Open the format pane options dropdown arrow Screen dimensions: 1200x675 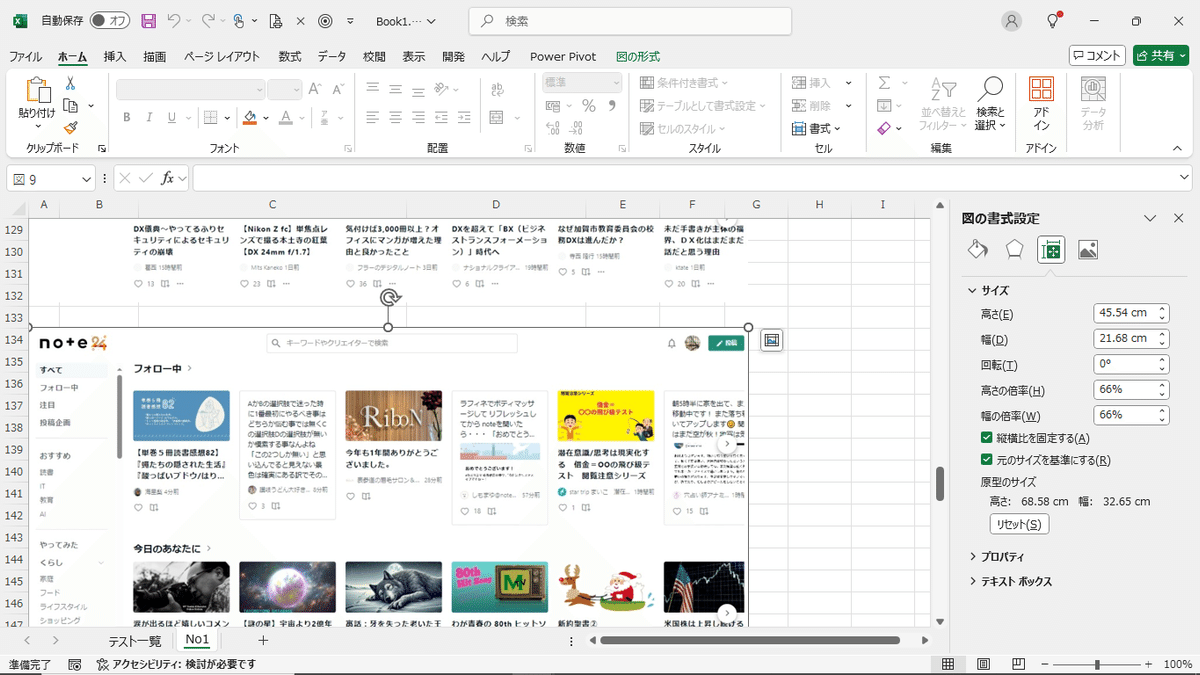[1150, 218]
